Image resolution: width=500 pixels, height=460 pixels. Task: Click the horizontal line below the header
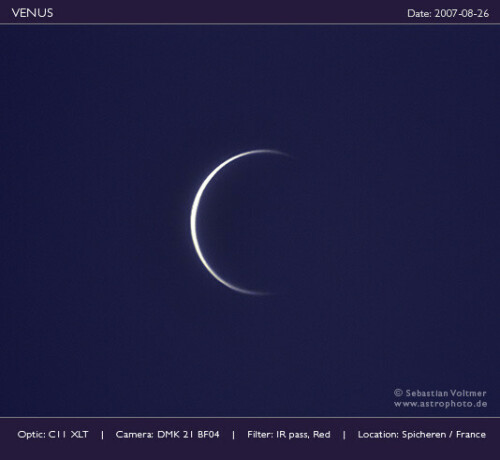pos(250,24)
